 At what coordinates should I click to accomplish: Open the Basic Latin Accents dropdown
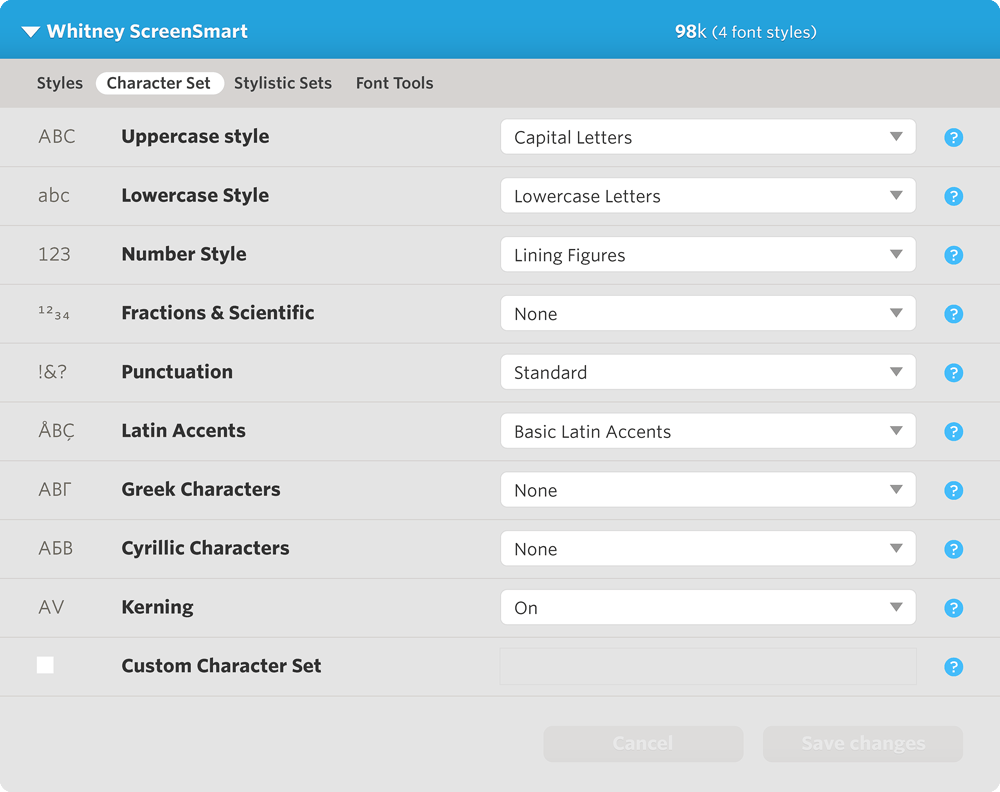point(708,431)
